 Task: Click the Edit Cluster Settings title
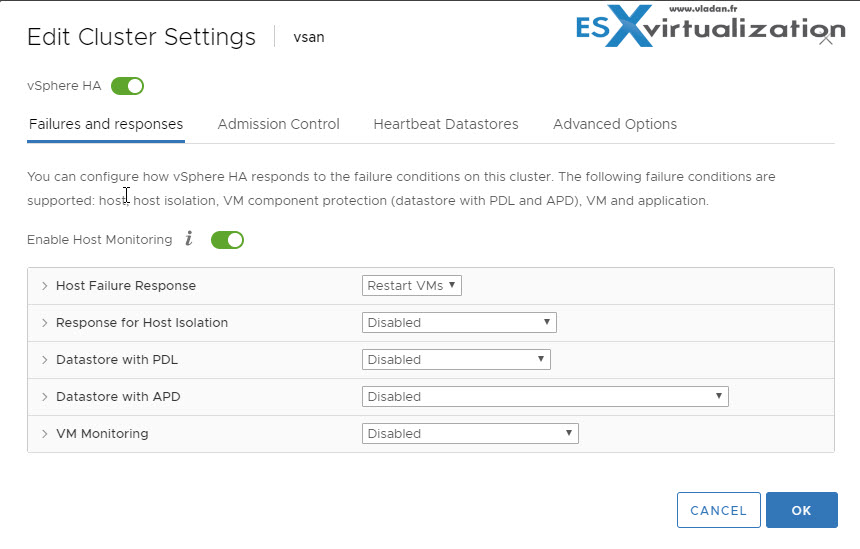142,37
